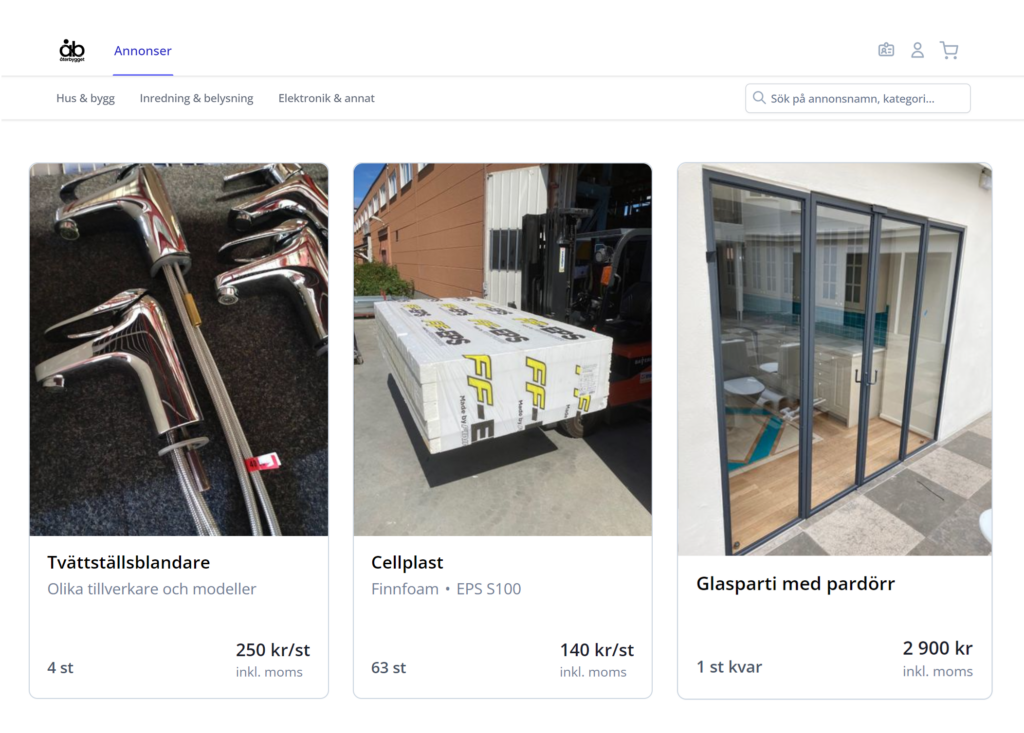Click the Glasparti med pardörr title
The width and height of the screenshot is (1024, 733).
pos(795,583)
